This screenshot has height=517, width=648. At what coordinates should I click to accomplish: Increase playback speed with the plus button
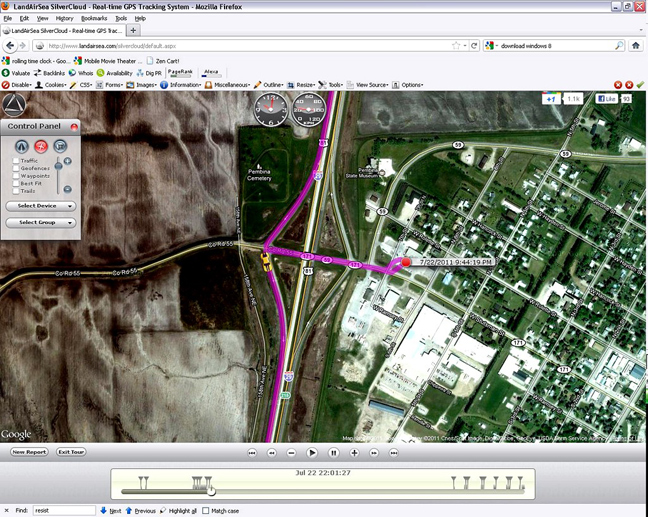(x=354, y=453)
